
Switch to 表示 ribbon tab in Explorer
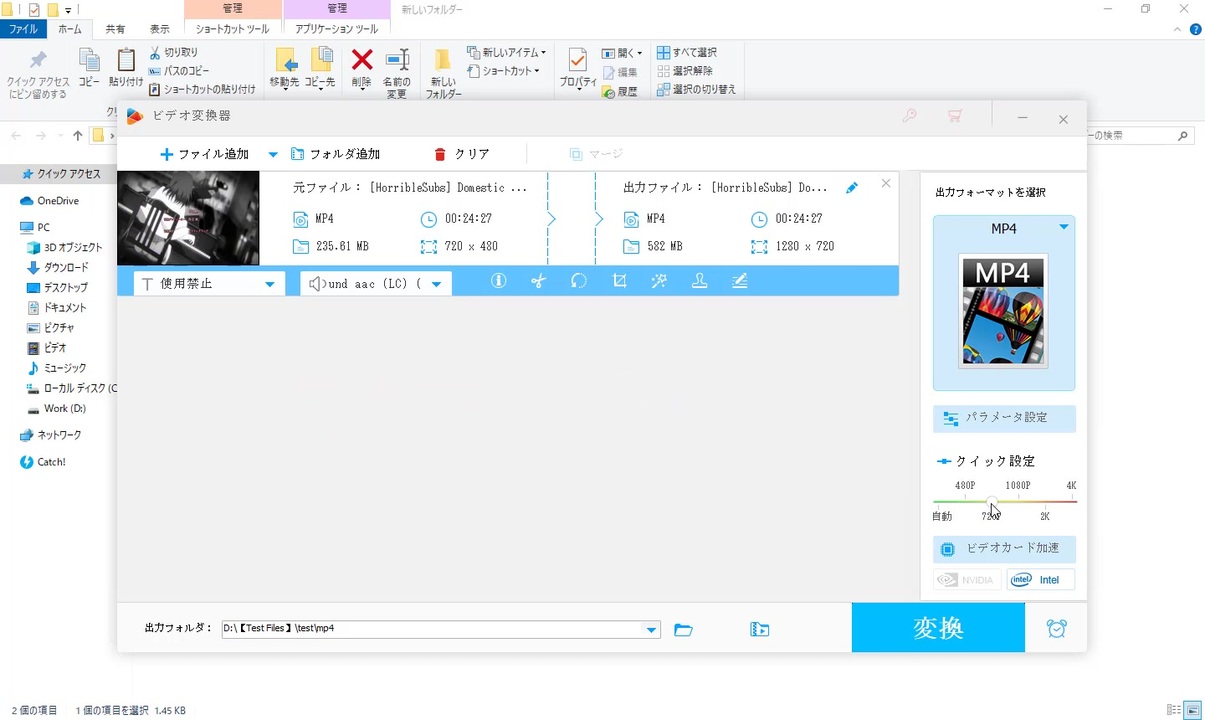point(159,29)
